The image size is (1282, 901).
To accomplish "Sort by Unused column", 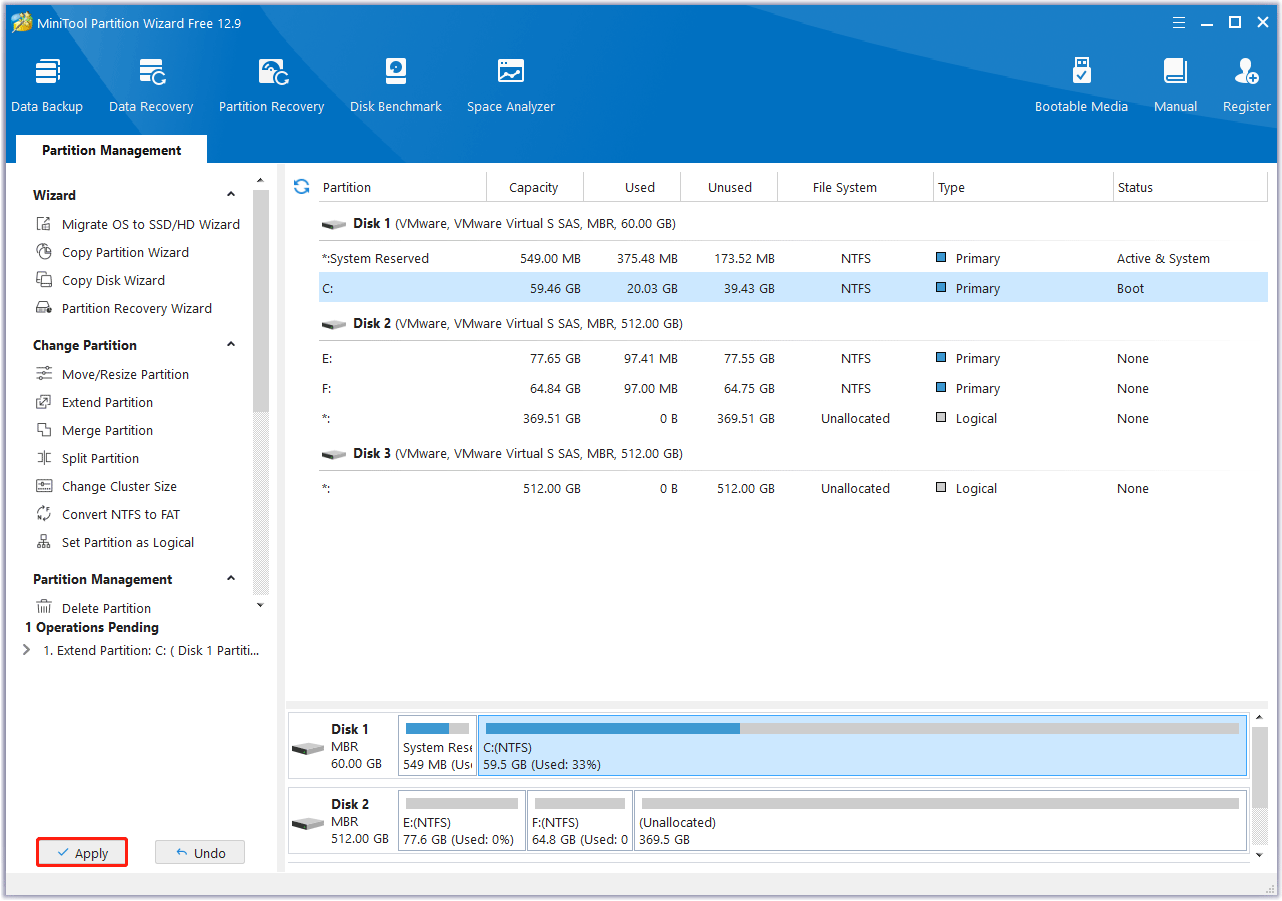I will click(729, 187).
